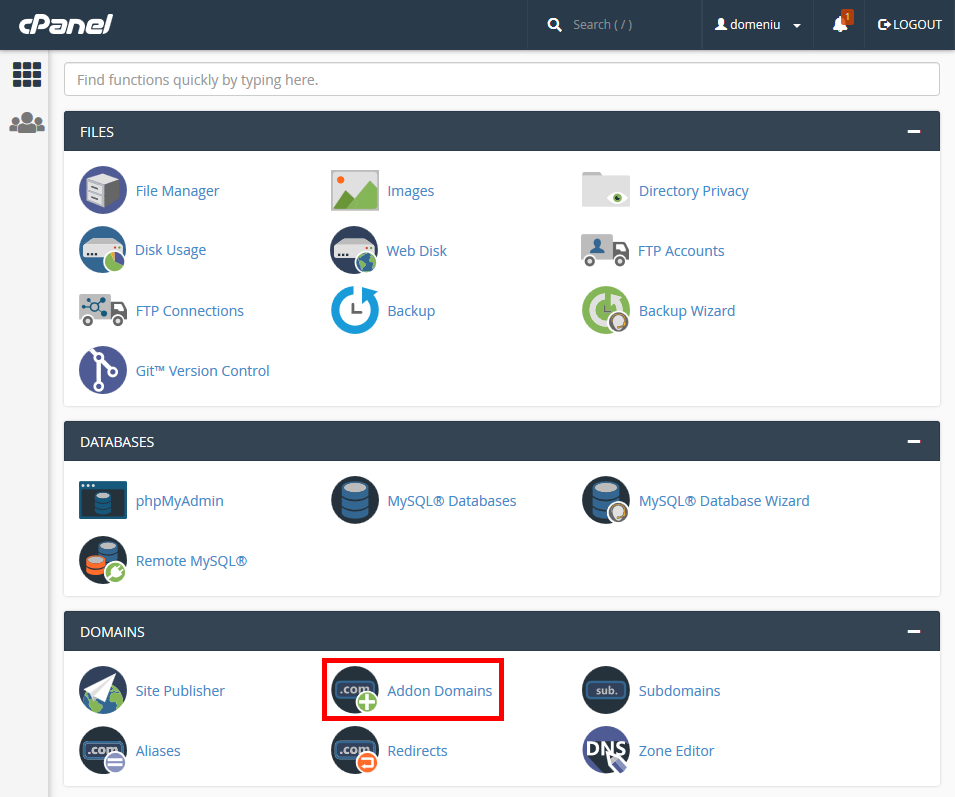Screen dimensions: 955x797
Task: Open the phpMyAdmin link
Action: (x=180, y=501)
